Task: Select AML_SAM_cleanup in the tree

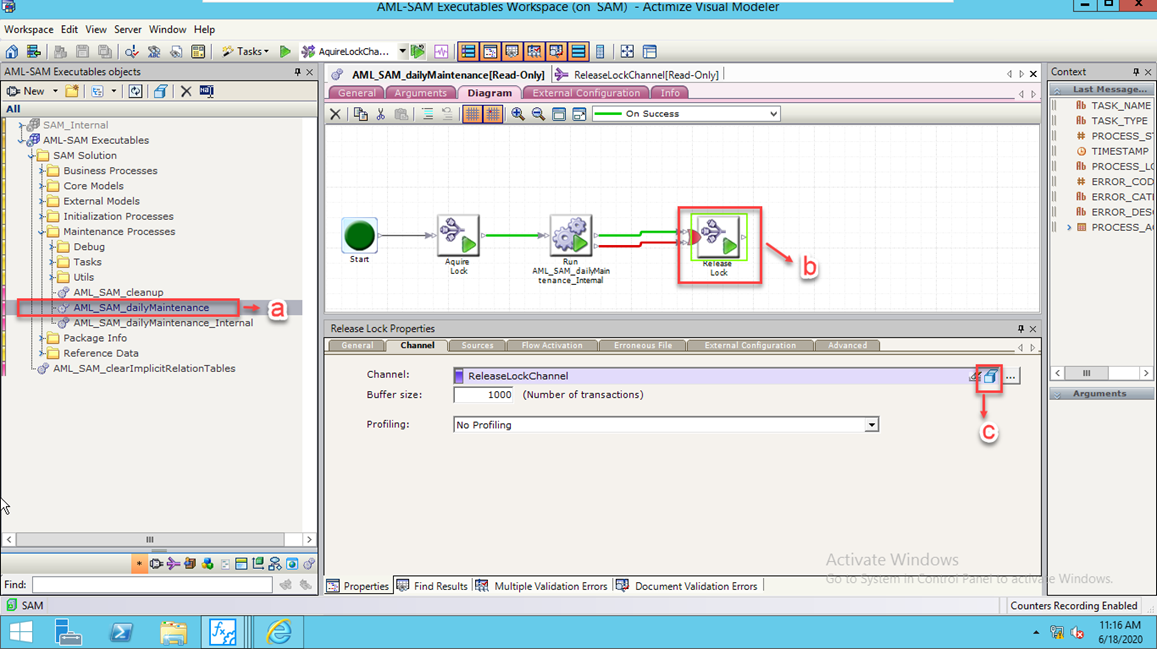Action: [x=118, y=292]
